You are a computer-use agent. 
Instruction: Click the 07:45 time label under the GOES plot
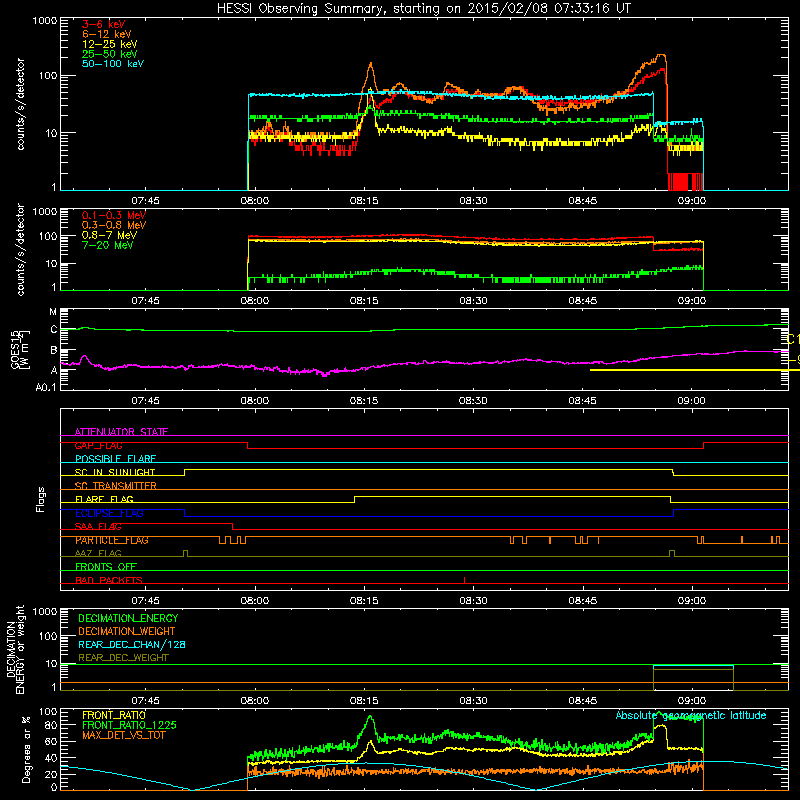click(x=145, y=401)
